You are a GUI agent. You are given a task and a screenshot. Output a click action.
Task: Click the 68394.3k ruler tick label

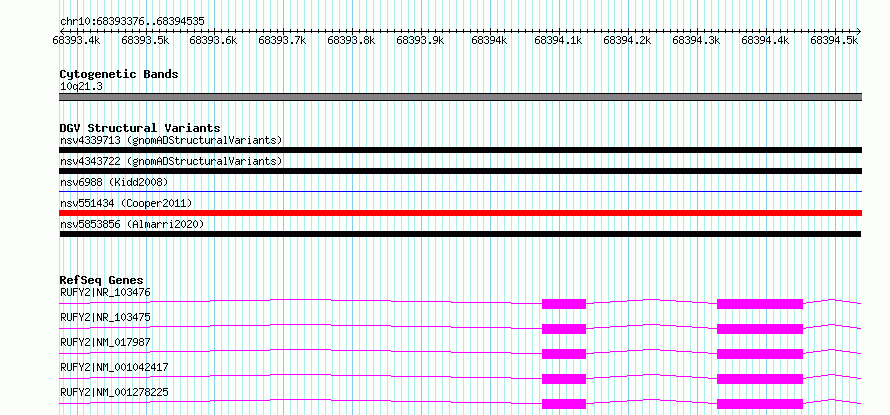click(x=696, y=40)
